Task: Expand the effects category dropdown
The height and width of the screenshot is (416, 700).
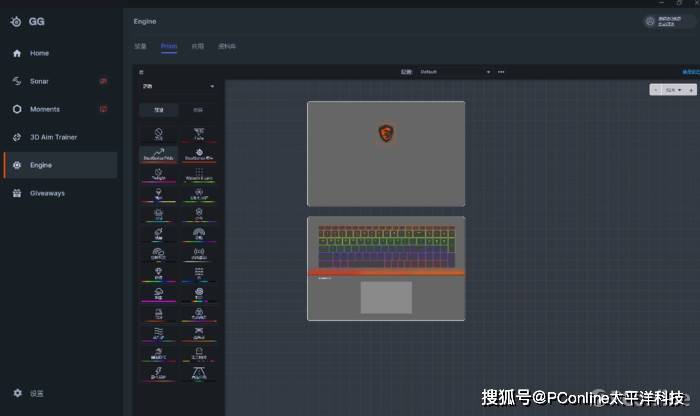Action: 178,86
